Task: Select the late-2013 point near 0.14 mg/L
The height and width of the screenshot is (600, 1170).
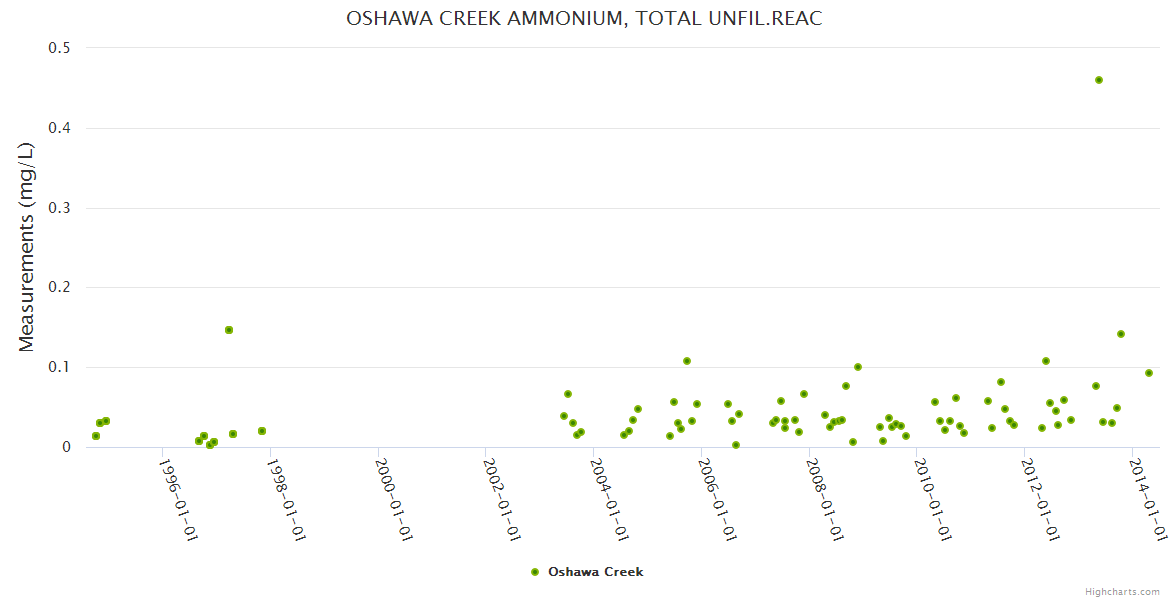Action: pos(1121,334)
